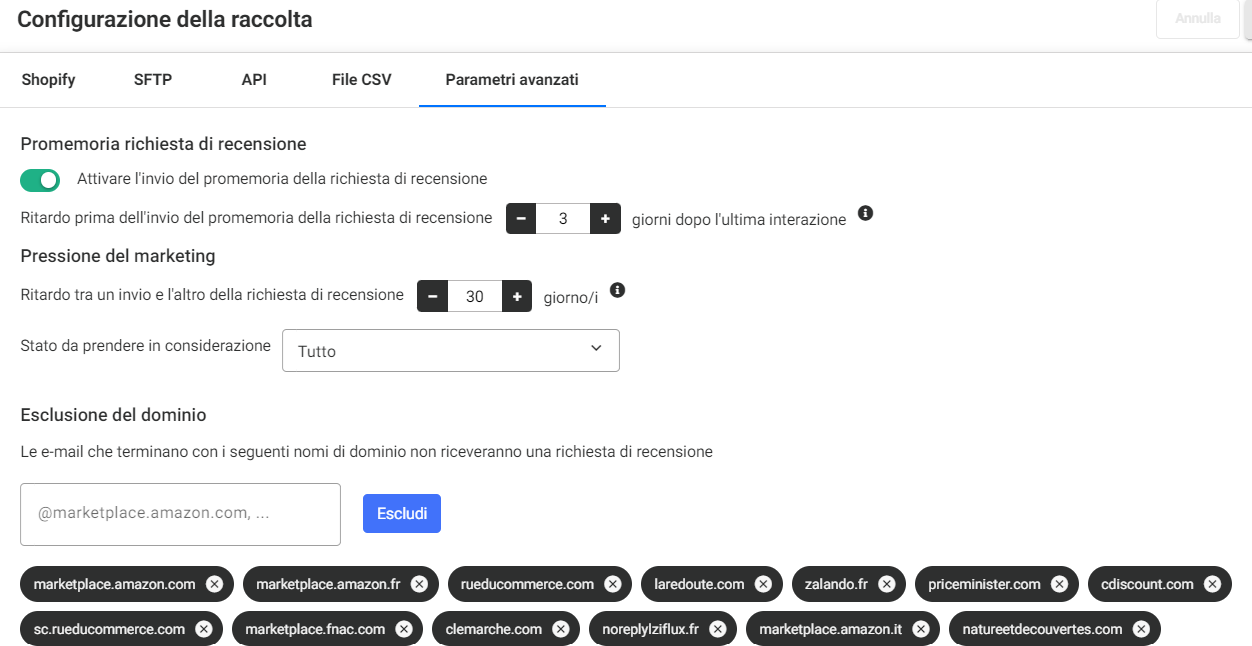Screen dimensions: 1252x646
Task: Remove clemarche.com from the exclusion list
Action: click(x=560, y=629)
